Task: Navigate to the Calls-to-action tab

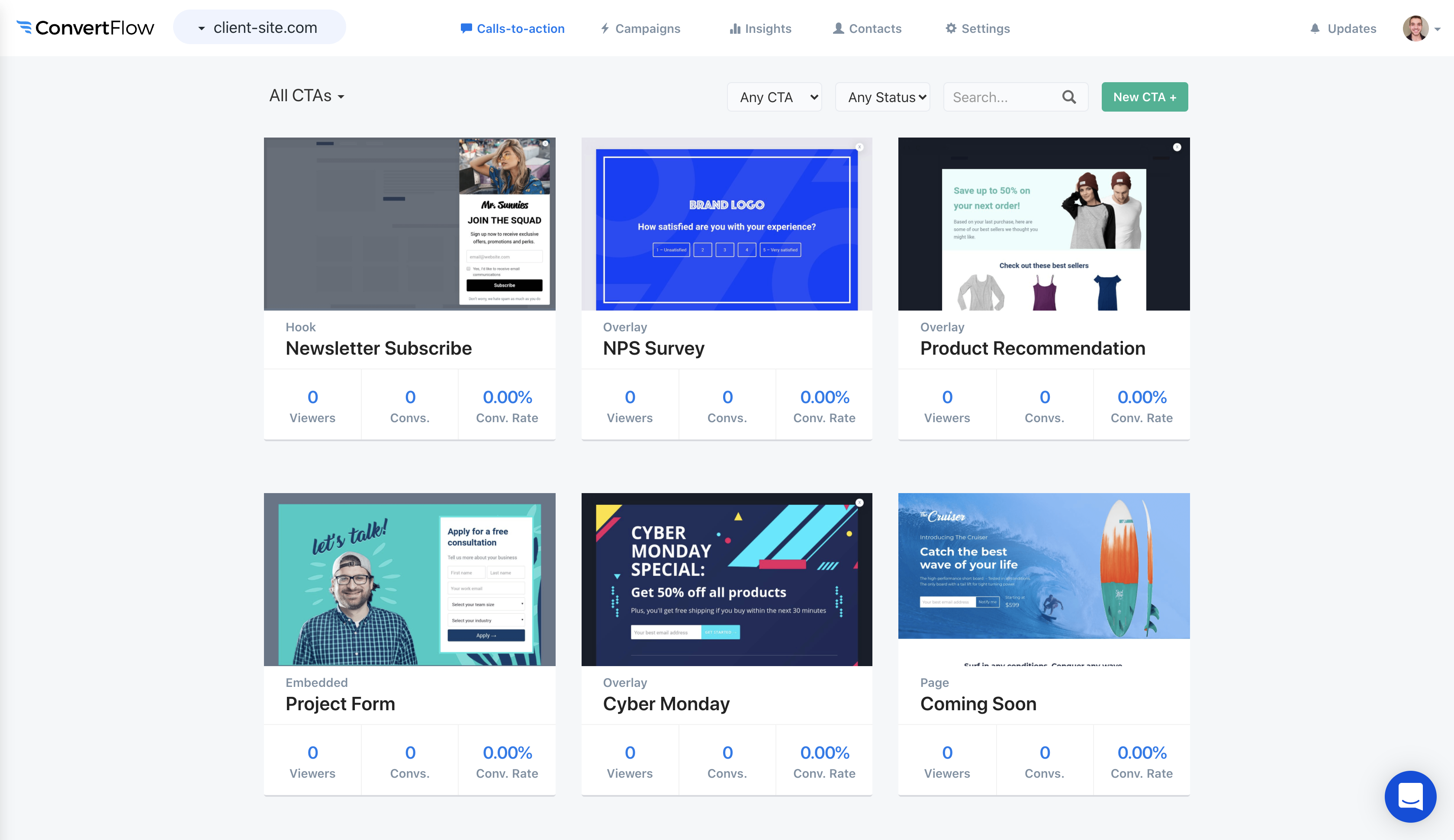Action: [x=512, y=28]
